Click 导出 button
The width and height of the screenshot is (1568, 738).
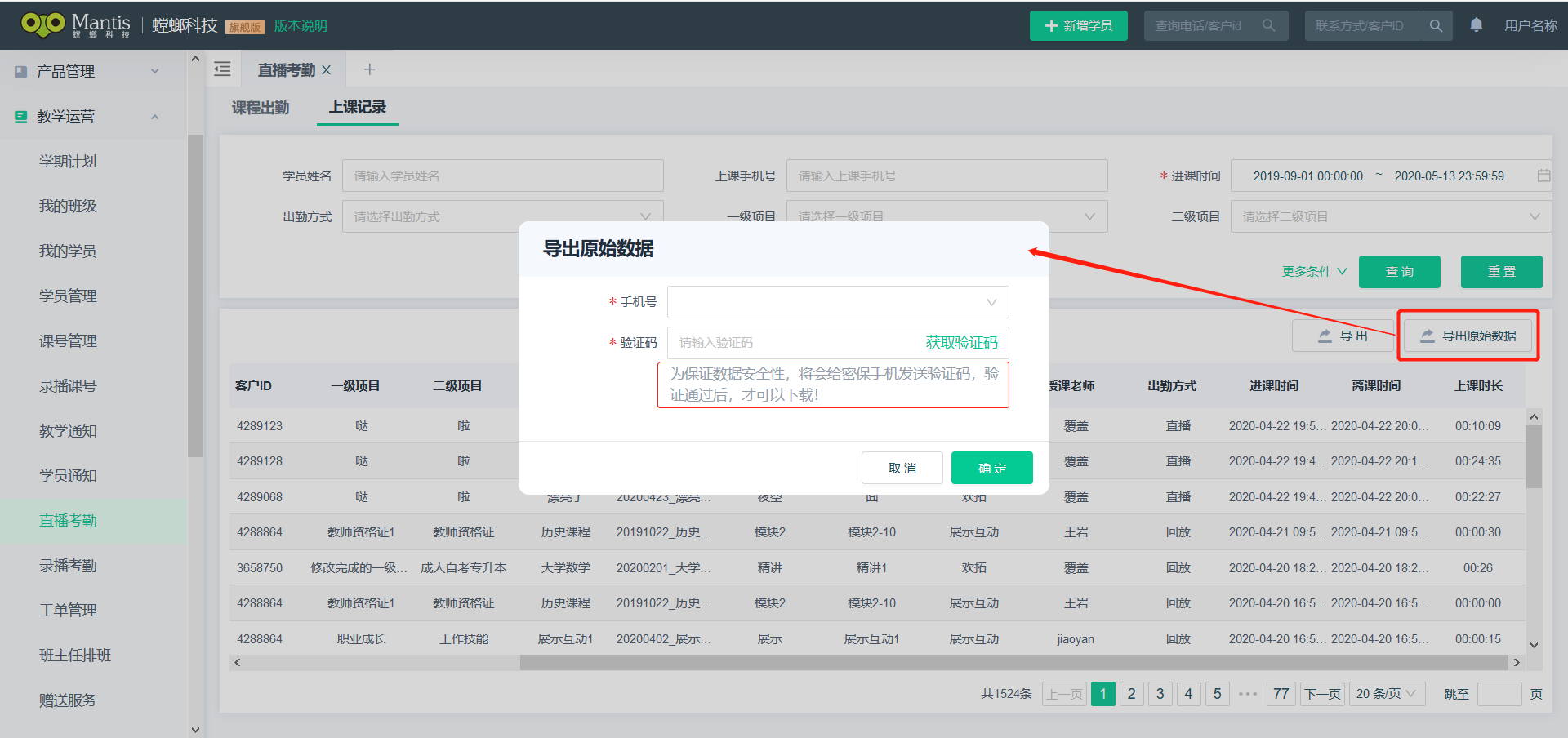(1343, 336)
